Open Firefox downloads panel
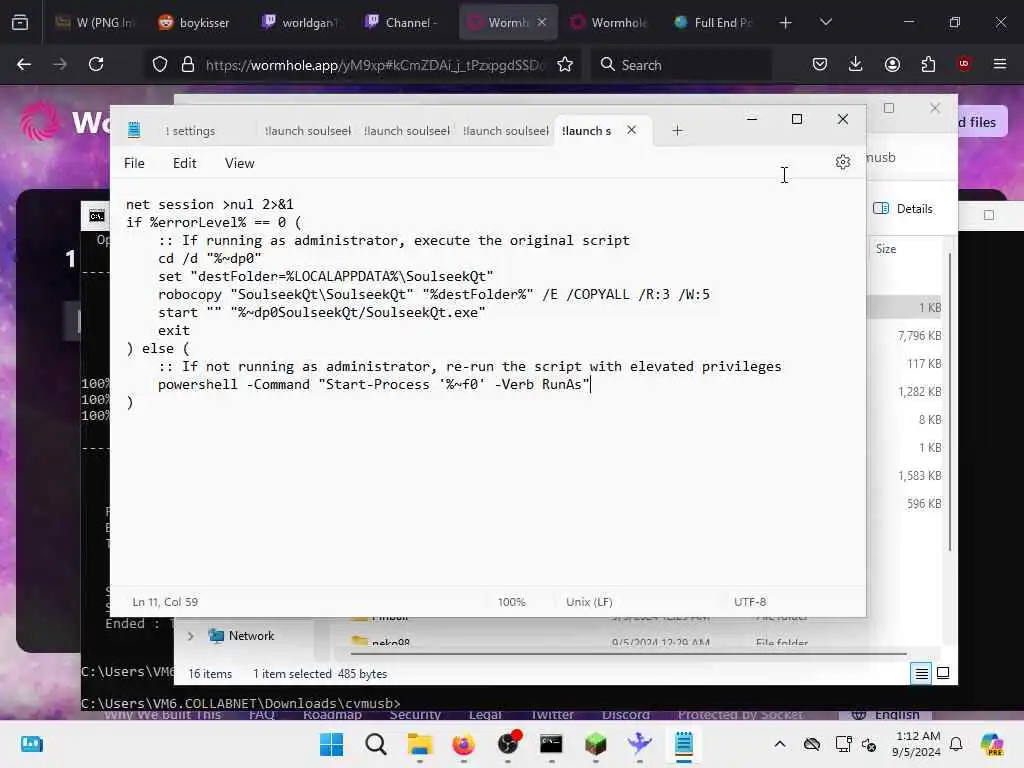1024x768 pixels. [x=856, y=64]
